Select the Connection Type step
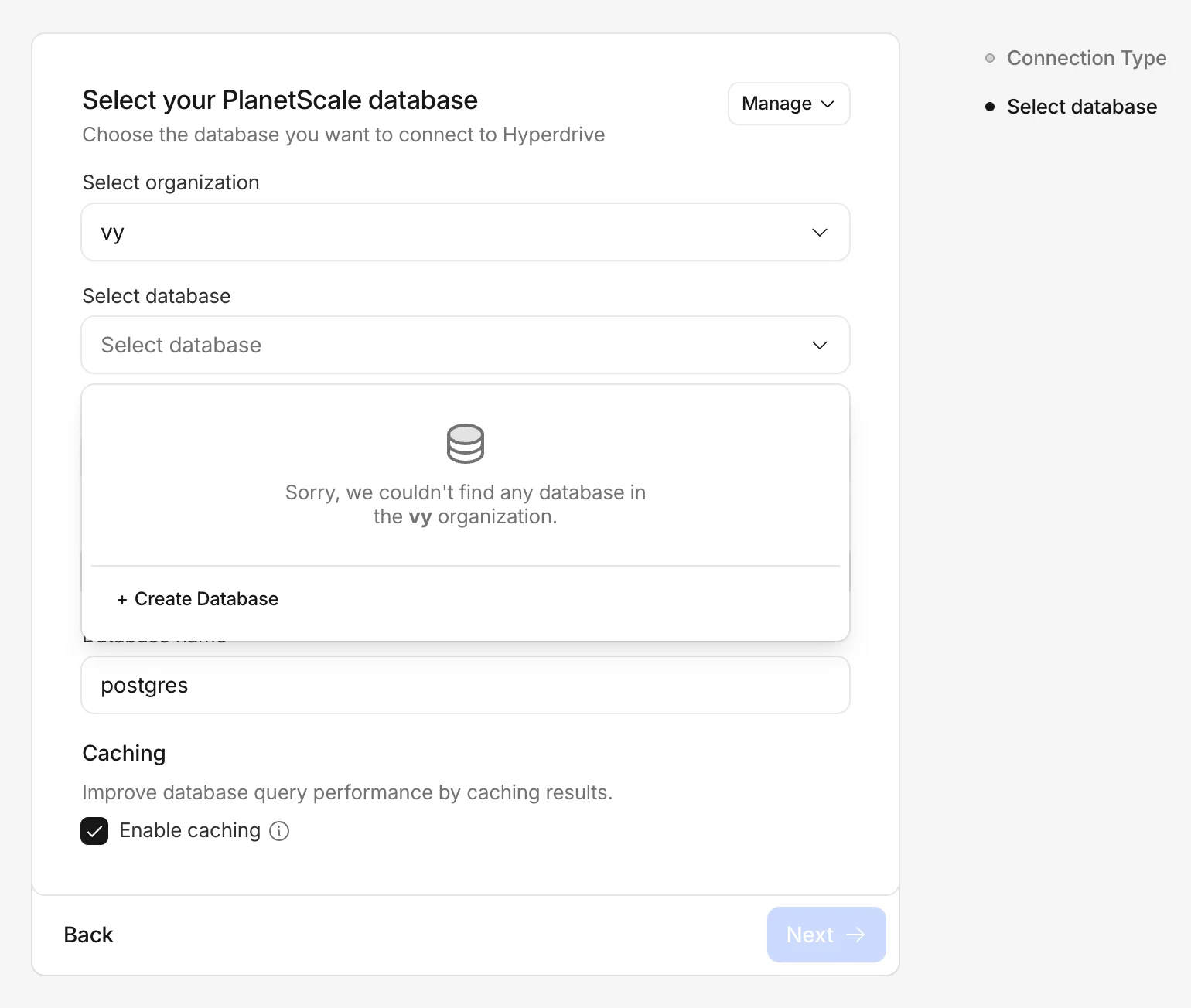 pyautogui.click(x=1086, y=57)
